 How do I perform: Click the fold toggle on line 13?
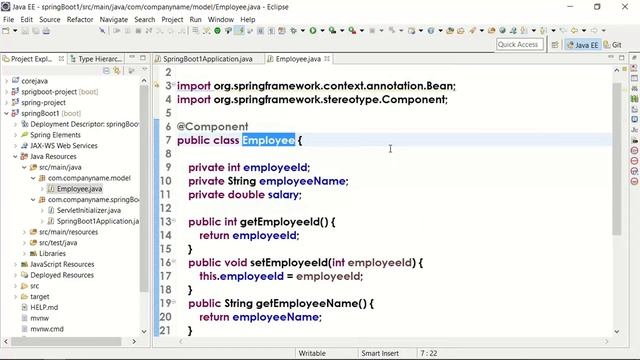[173, 221]
